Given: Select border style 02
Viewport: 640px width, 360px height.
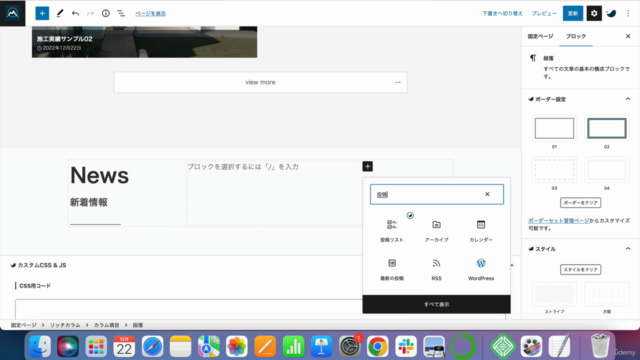Looking at the screenshot, I should click(x=607, y=128).
